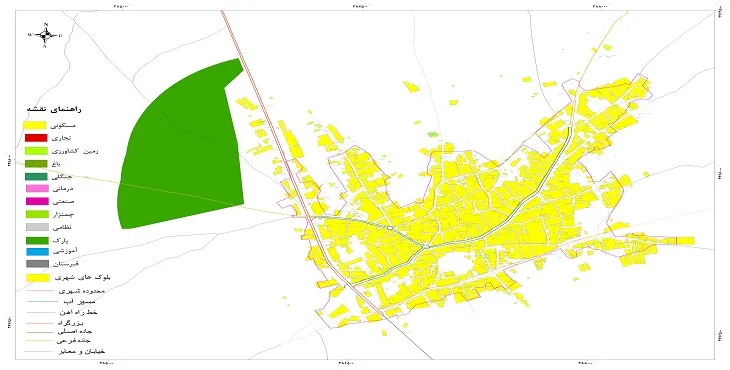730x370 pixels.
Task: Click the red تجاری legend swatch
Action: pos(36,138)
